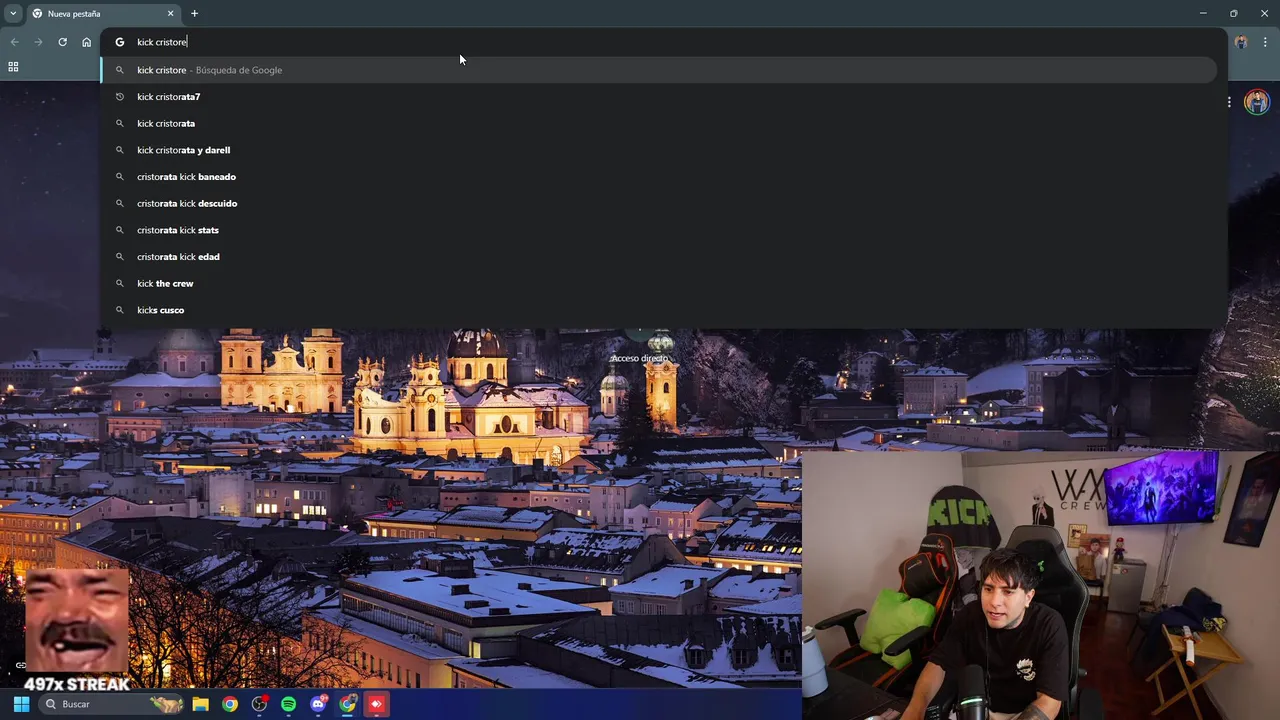Open the apps grid in bookmarks bar
This screenshot has width=1280, height=720.
[13, 67]
